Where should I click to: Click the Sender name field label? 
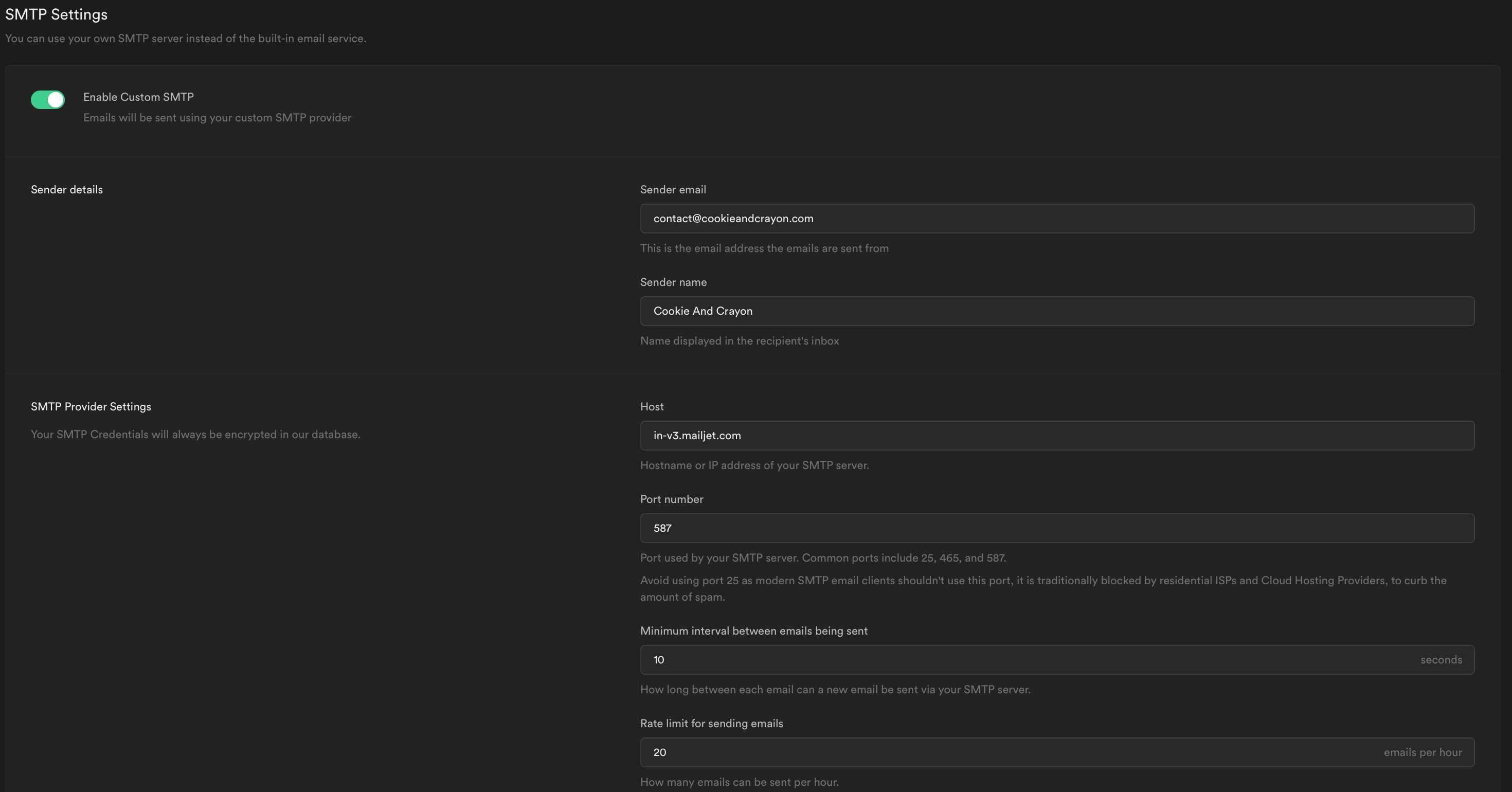pyautogui.click(x=673, y=282)
